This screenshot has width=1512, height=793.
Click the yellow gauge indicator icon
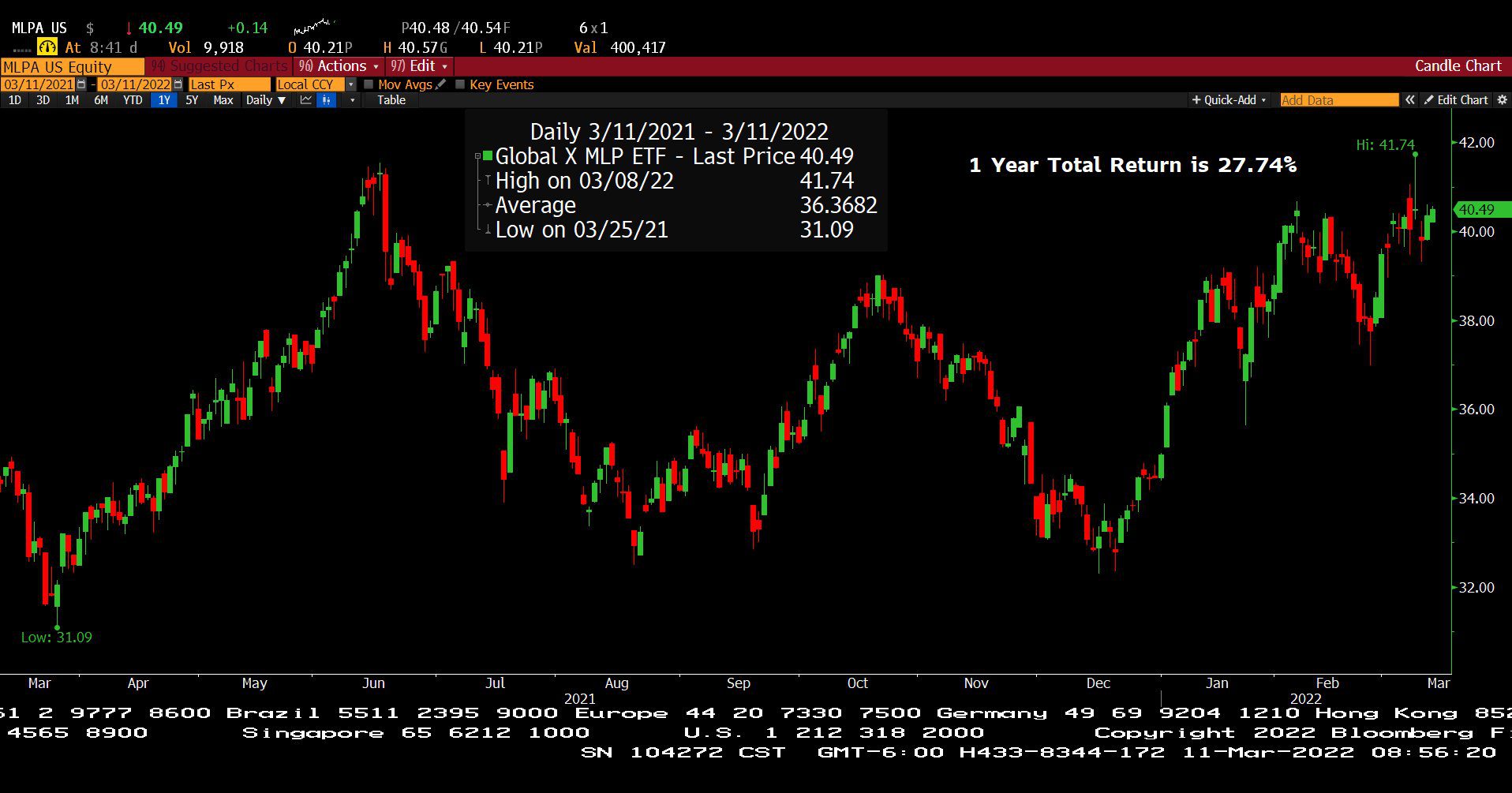coord(47,47)
